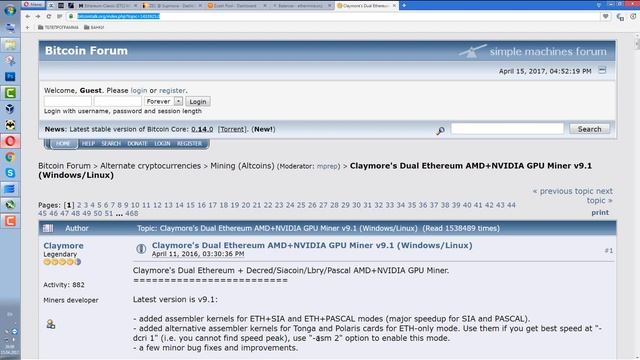Open the ТЕЛЕПРОГРАММА bookmark folder
Screen dimensions: 640x360
coord(58,27)
